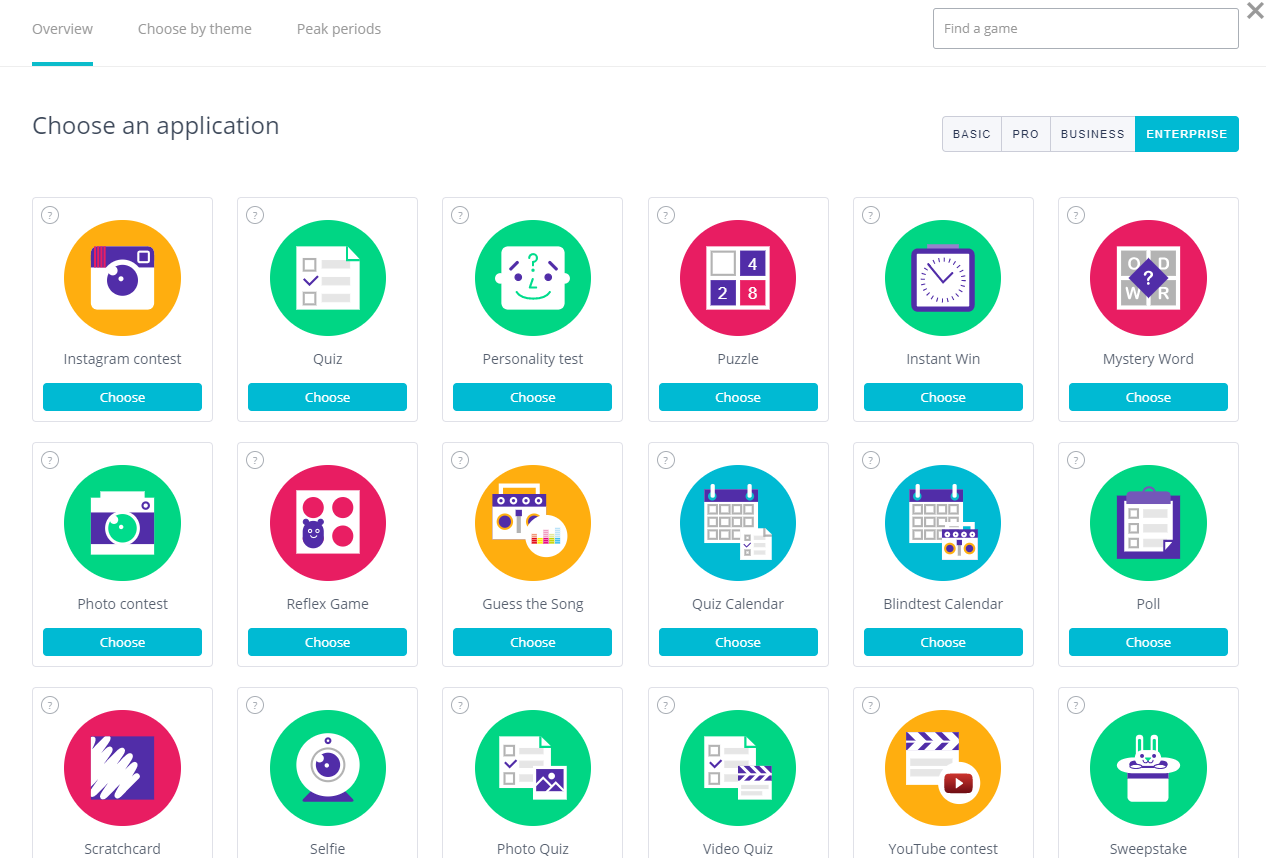The width and height of the screenshot is (1266, 858).
Task: Open the Peak periods tab
Action: coord(339,29)
